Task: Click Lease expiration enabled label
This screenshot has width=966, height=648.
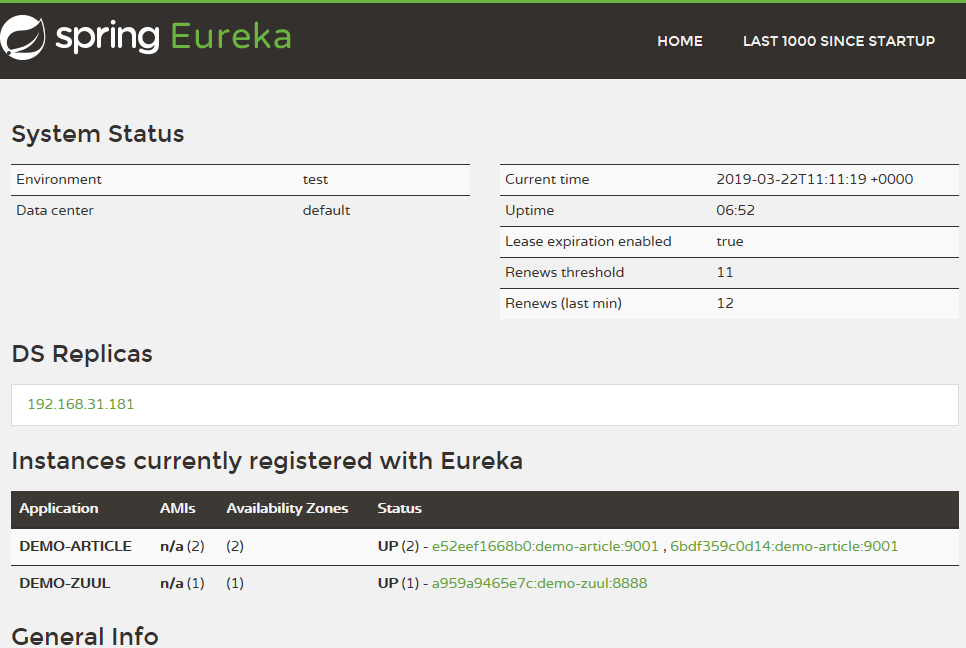Action: [x=588, y=241]
